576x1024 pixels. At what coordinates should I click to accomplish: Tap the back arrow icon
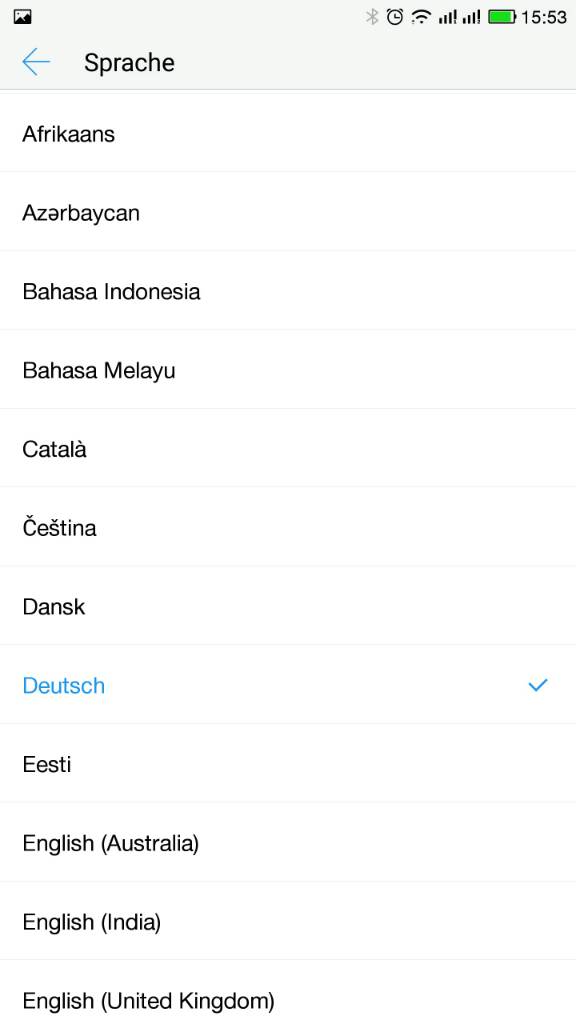(36, 62)
